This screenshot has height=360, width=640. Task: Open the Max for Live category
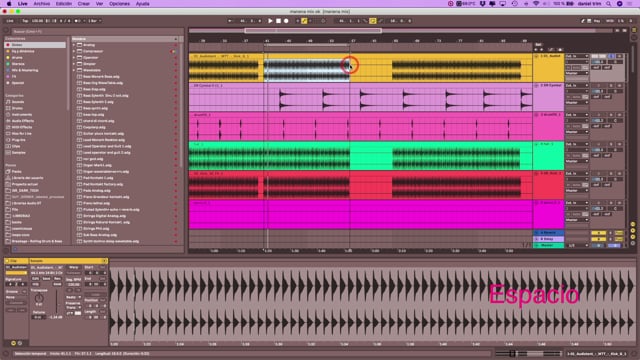click(x=22, y=133)
